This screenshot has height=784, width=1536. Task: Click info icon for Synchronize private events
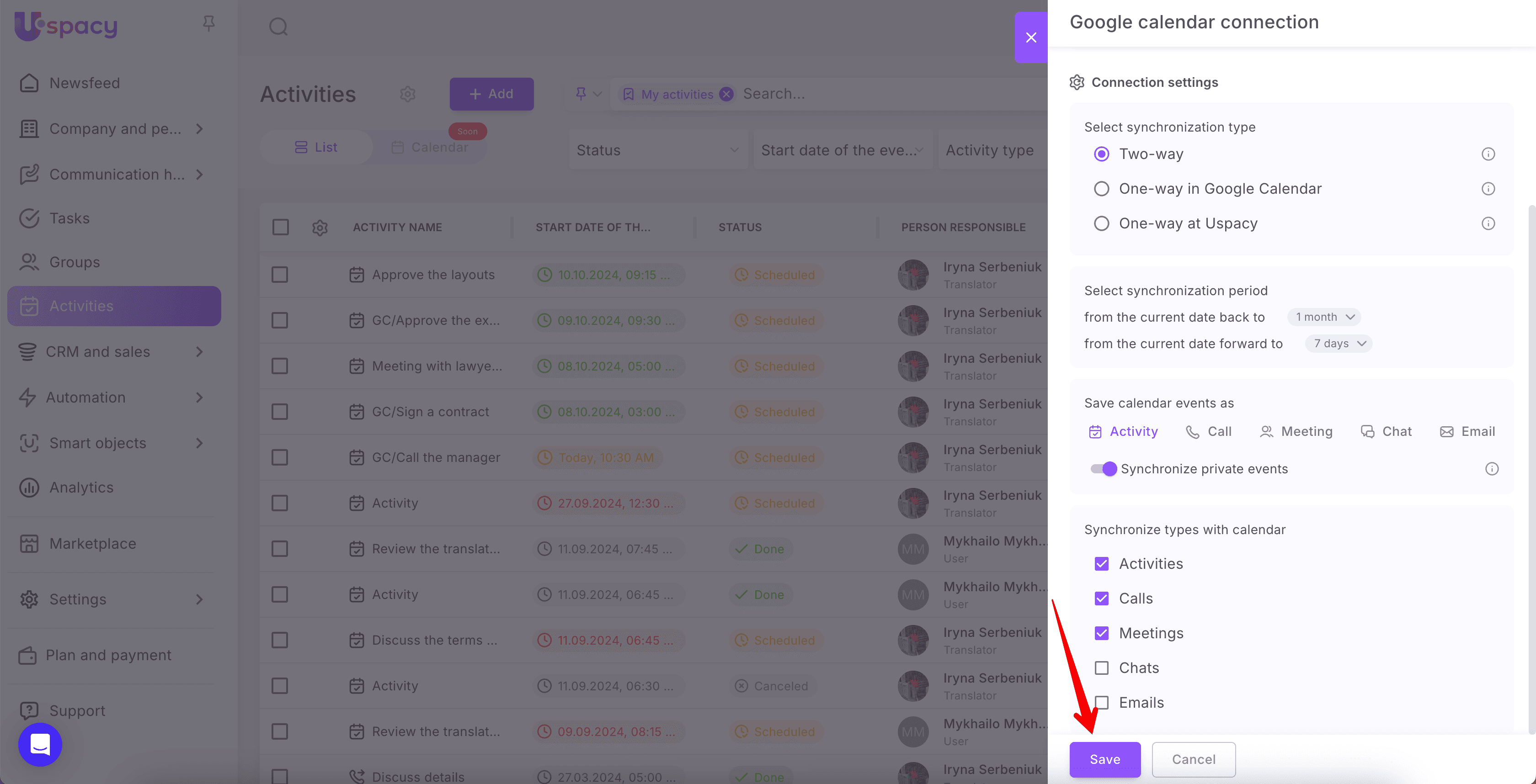click(x=1491, y=469)
